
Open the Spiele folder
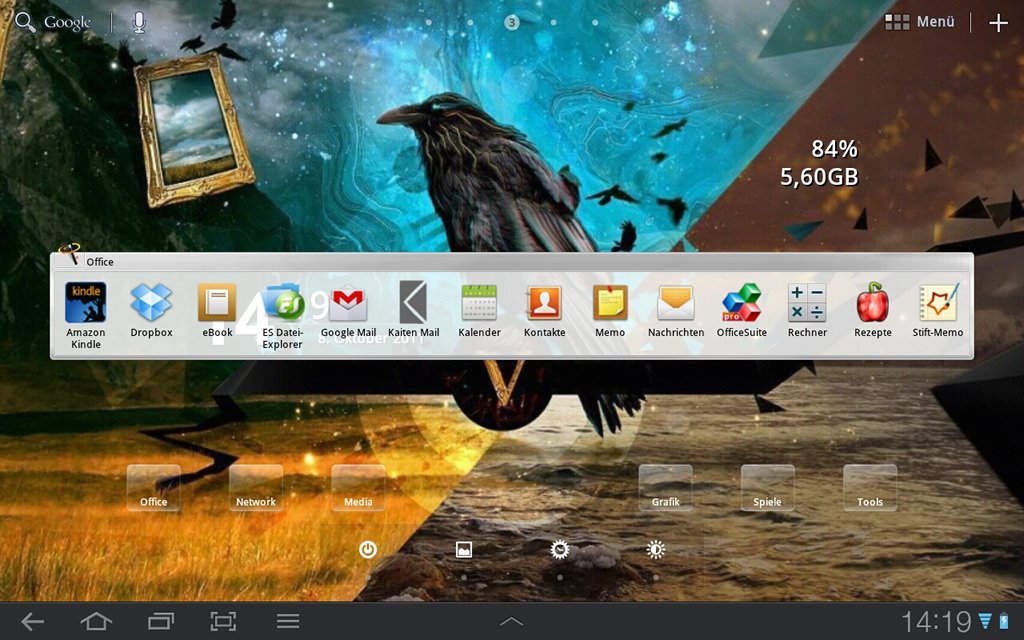click(767, 488)
